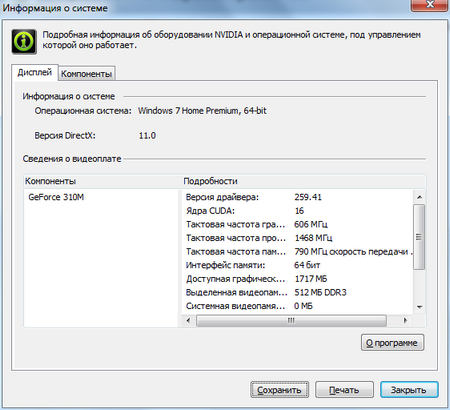Click the 1717 МБ value
This screenshot has height=410, width=450.
pos(311,279)
